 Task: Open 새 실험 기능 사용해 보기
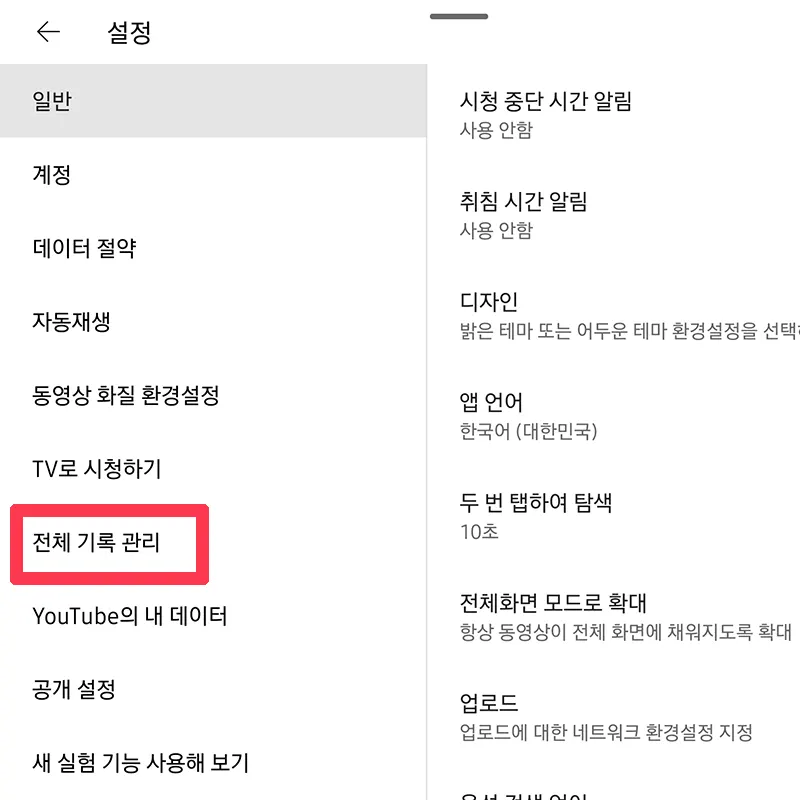(213, 763)
